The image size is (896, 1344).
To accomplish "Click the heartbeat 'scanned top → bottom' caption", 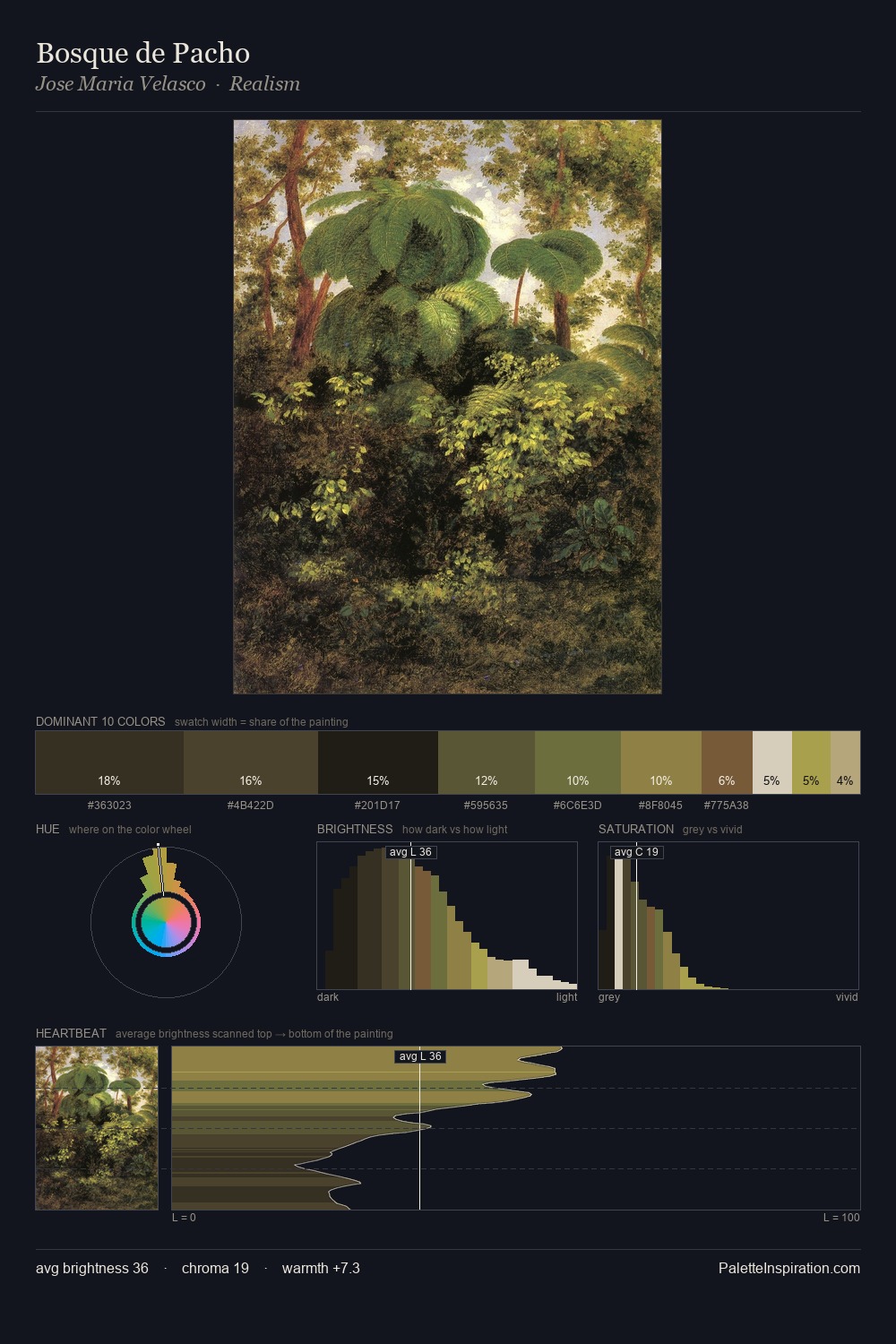I will pos(254,1034).
